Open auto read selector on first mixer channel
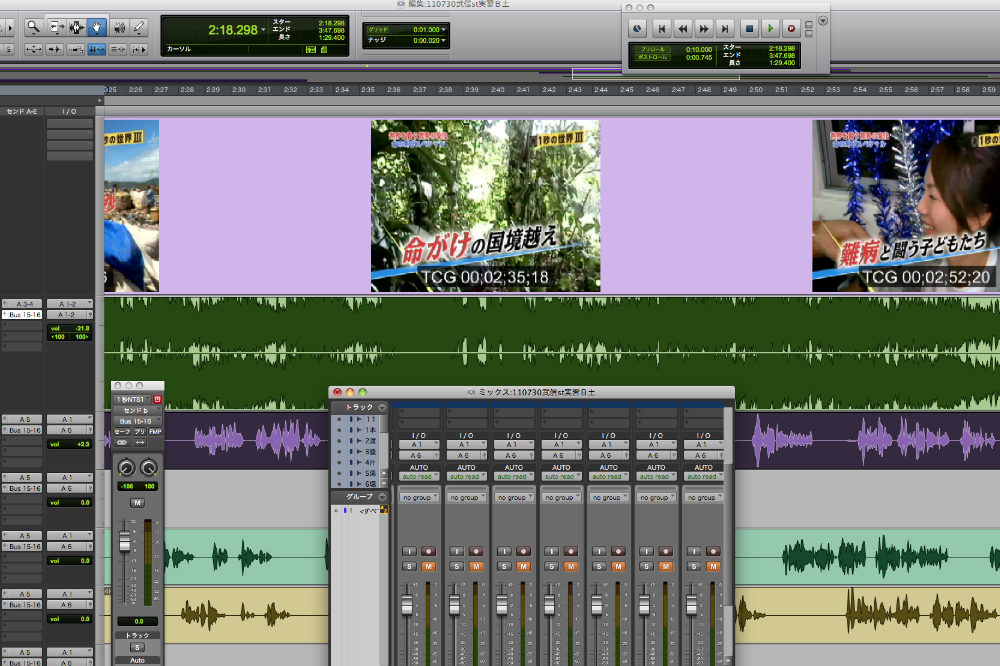The image size is (1000, 666). coord(419,477)
